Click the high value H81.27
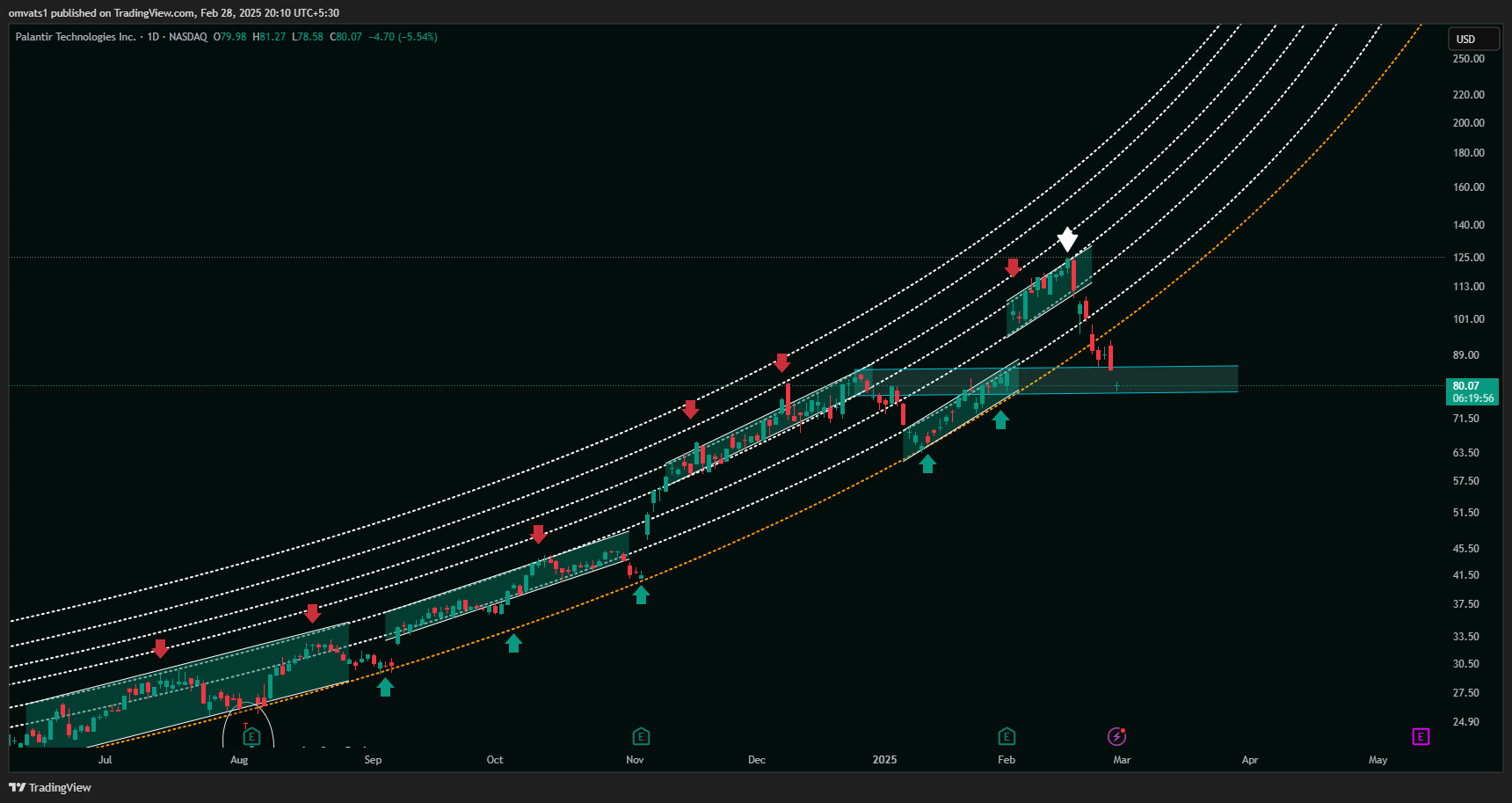Image resolution: width=1512 pixels, height=803 pixels. coord(269,37)
